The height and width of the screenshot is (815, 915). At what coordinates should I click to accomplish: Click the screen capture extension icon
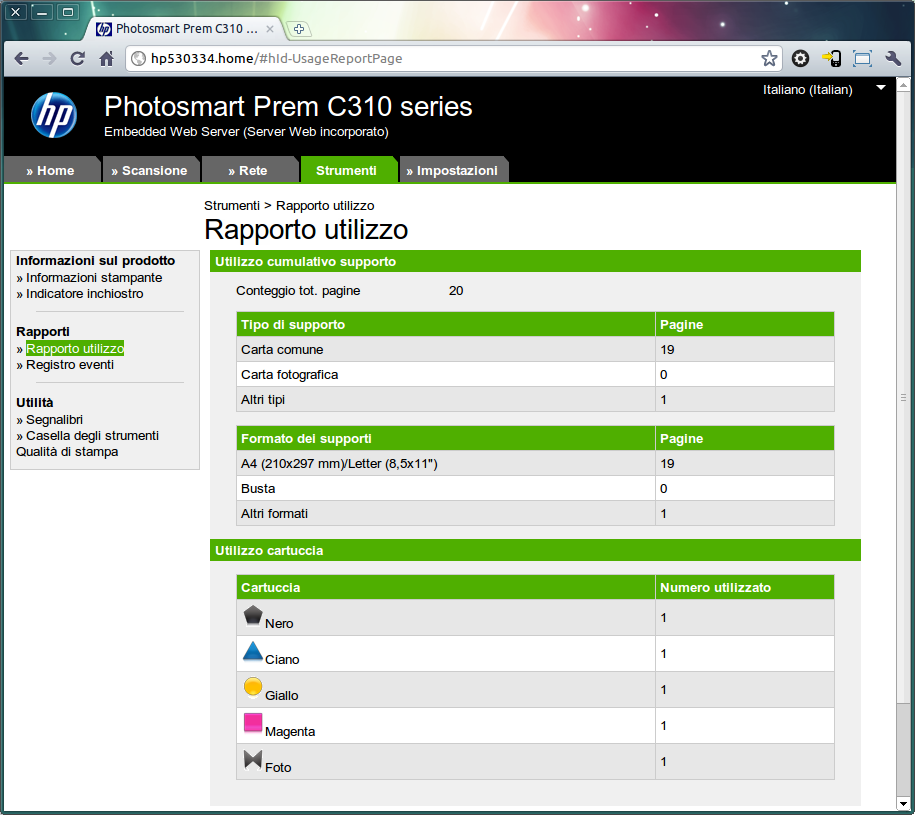862,58
